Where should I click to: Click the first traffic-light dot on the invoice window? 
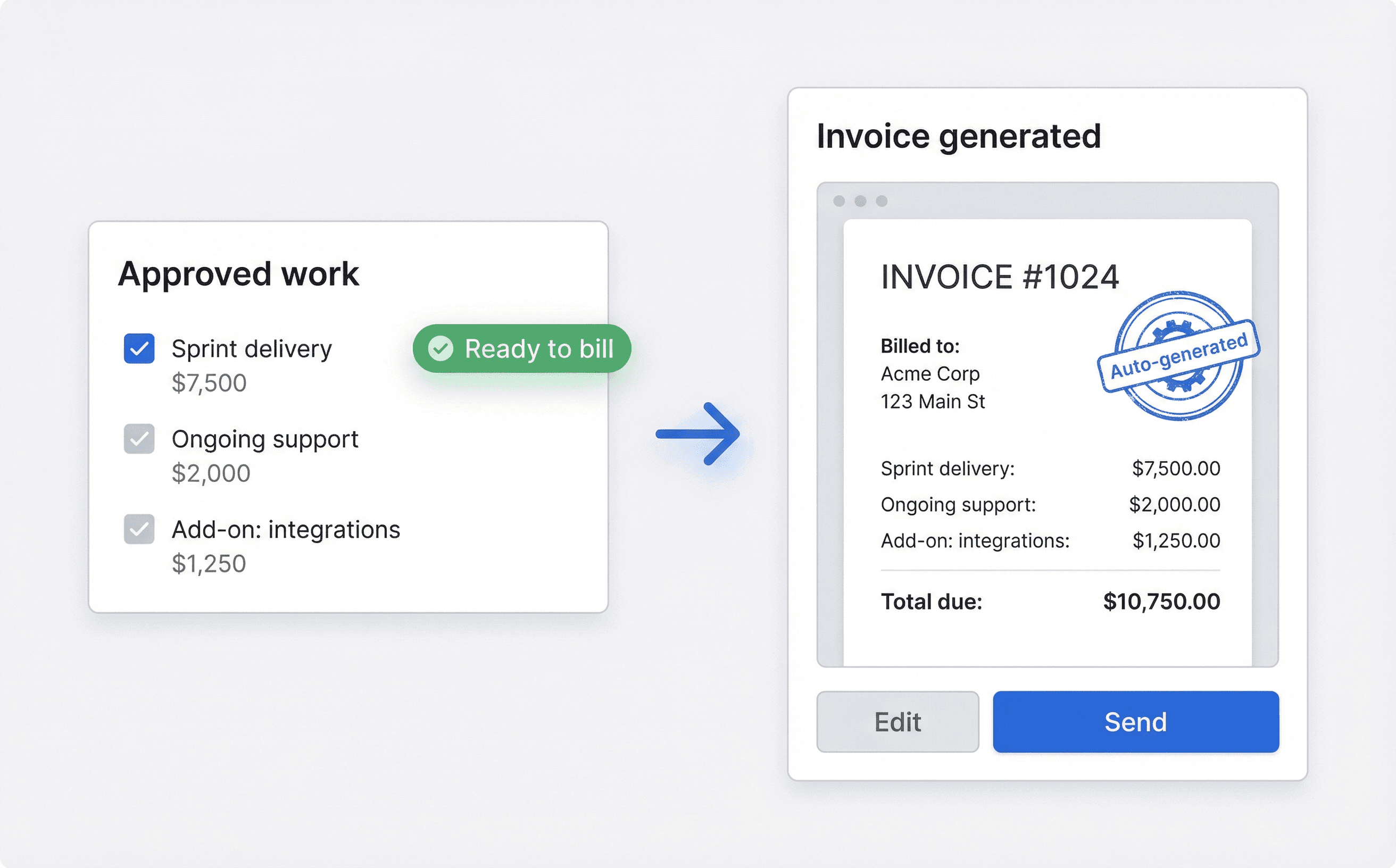tap(840, 201)
